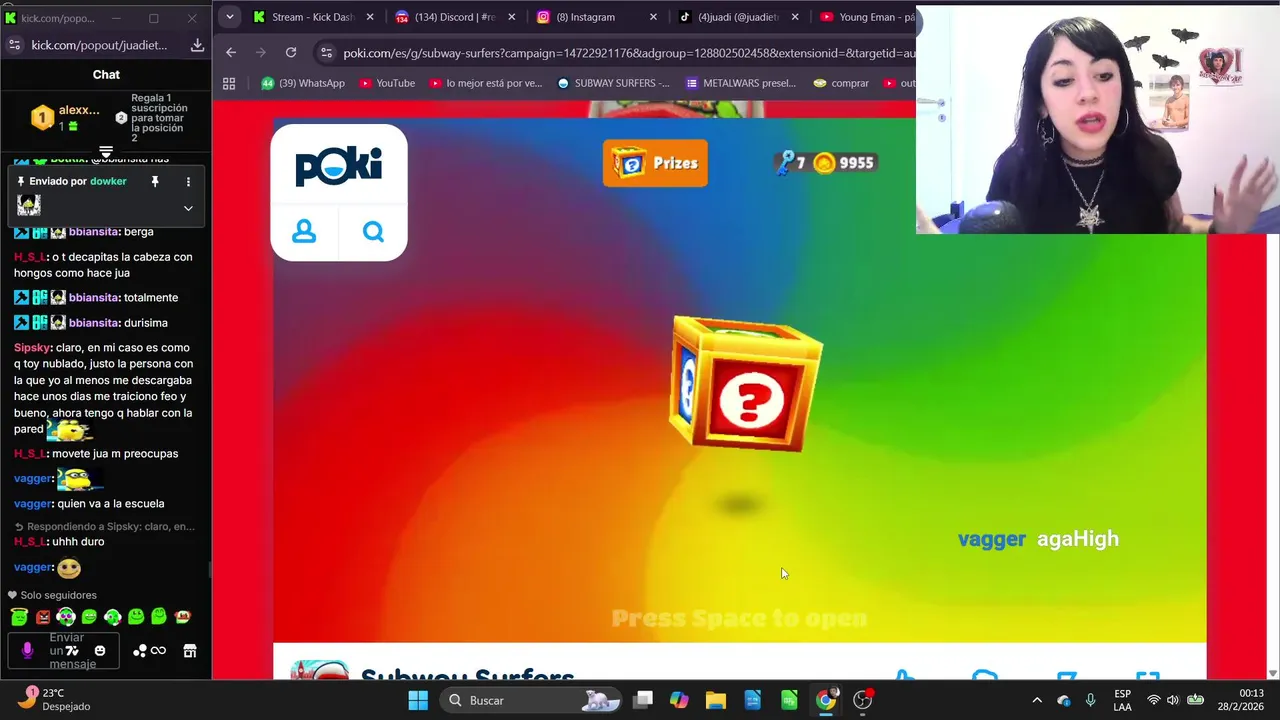Open the 7TV emote button
1280x720 pixels.
[72, 651]
